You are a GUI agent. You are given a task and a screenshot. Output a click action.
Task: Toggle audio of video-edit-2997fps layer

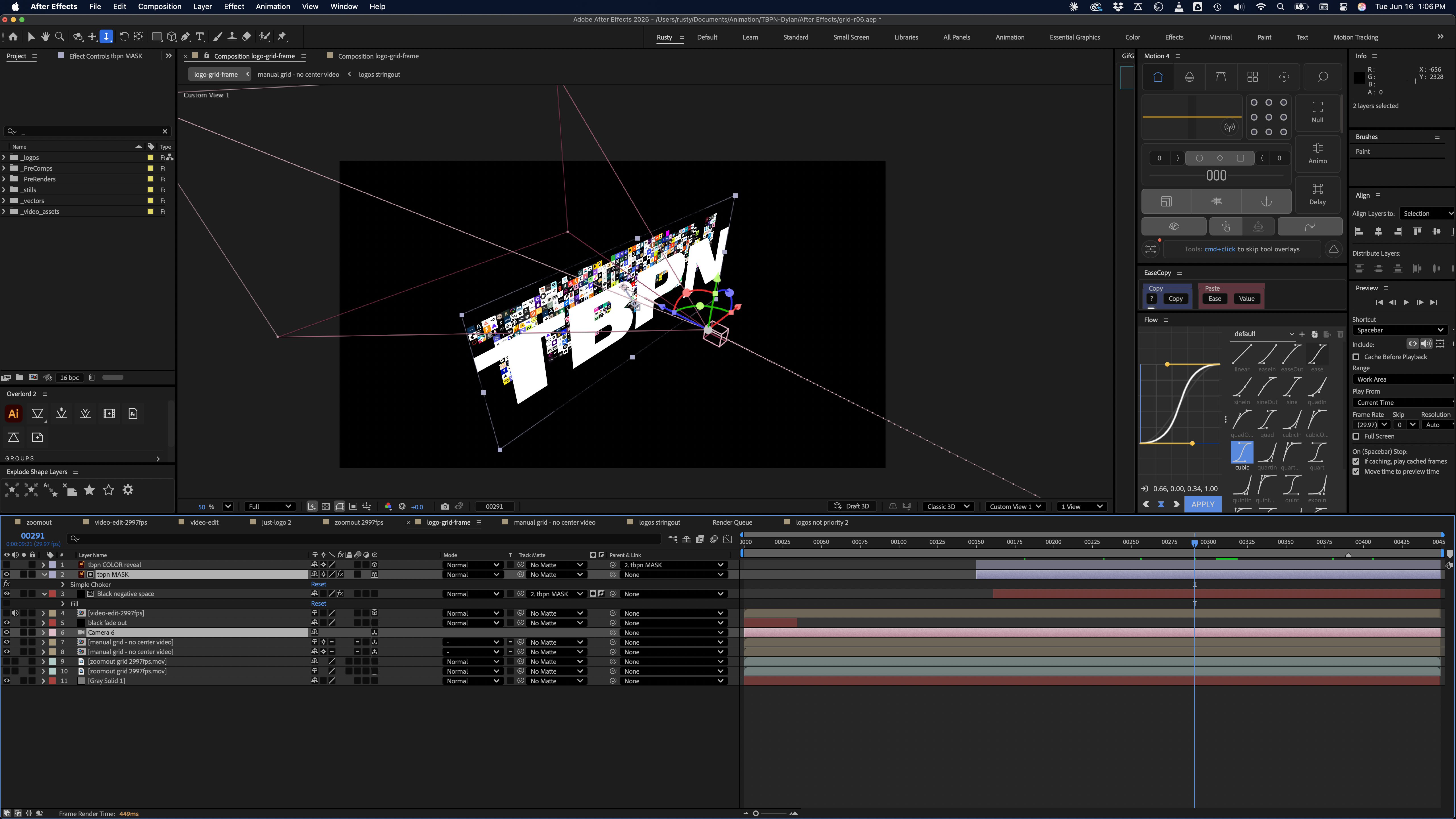click(x=15, y=613)
